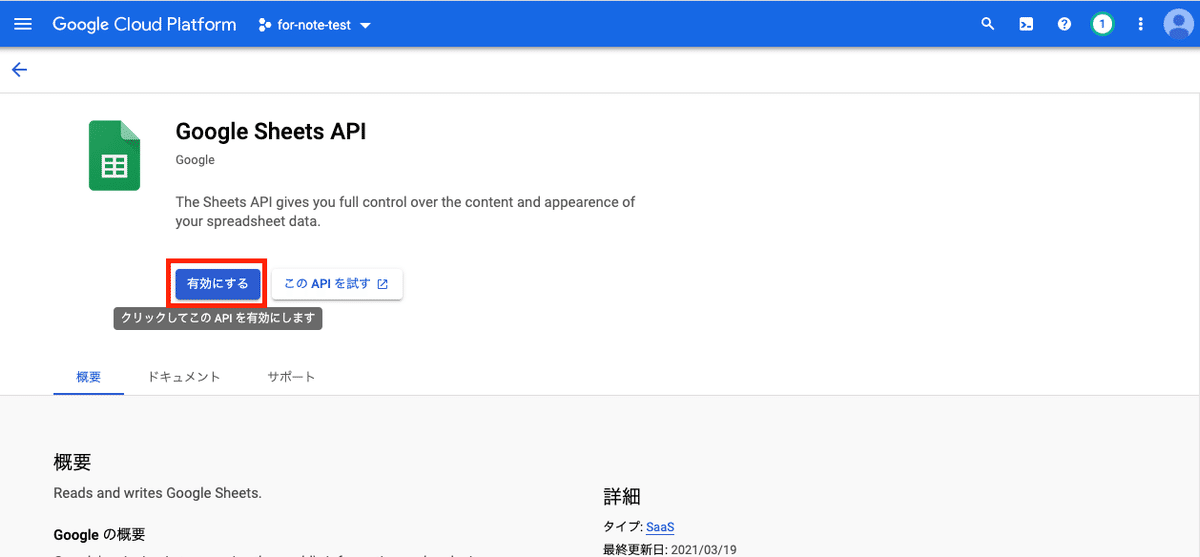Open the hamburger navigation menu
The width and height of the screenshot is (1200, 557).
23,24
